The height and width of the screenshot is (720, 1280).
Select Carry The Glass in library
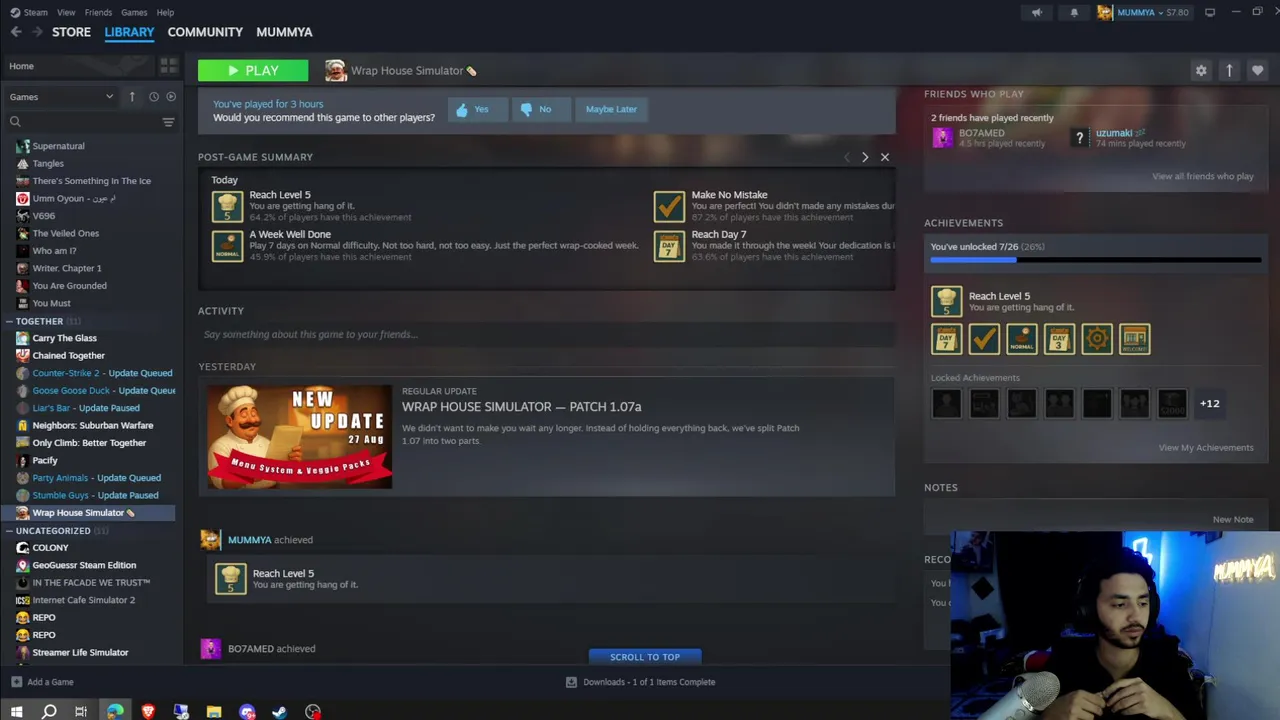(x=64, y=338)
